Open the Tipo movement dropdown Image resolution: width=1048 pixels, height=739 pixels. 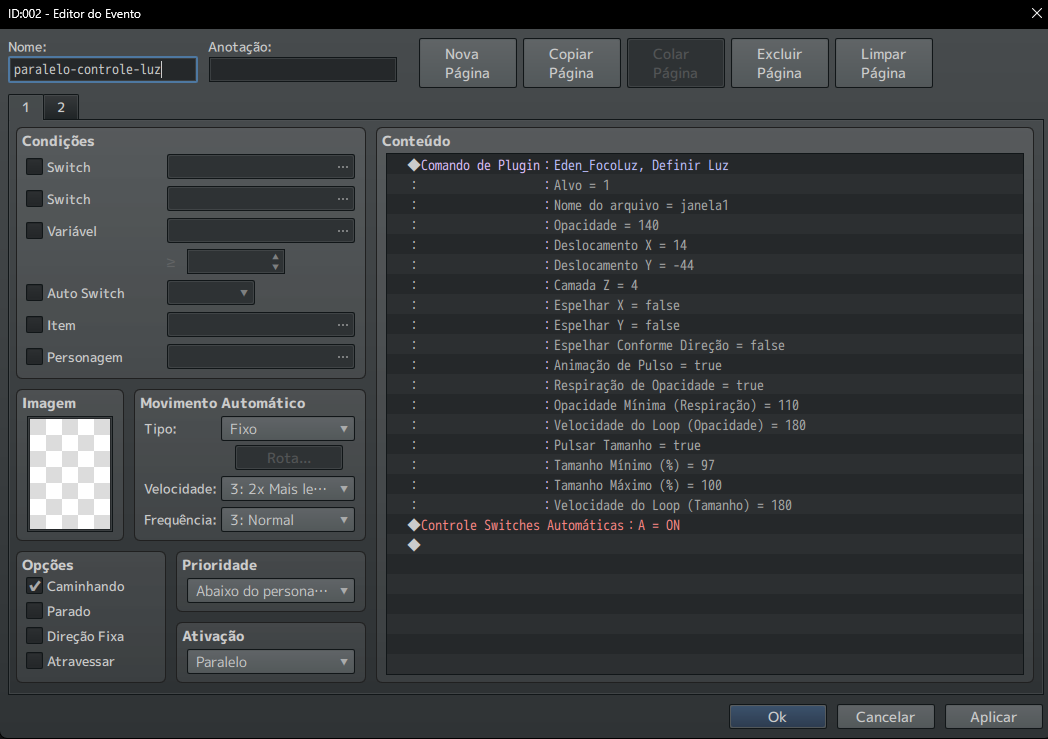click(287, 429)
